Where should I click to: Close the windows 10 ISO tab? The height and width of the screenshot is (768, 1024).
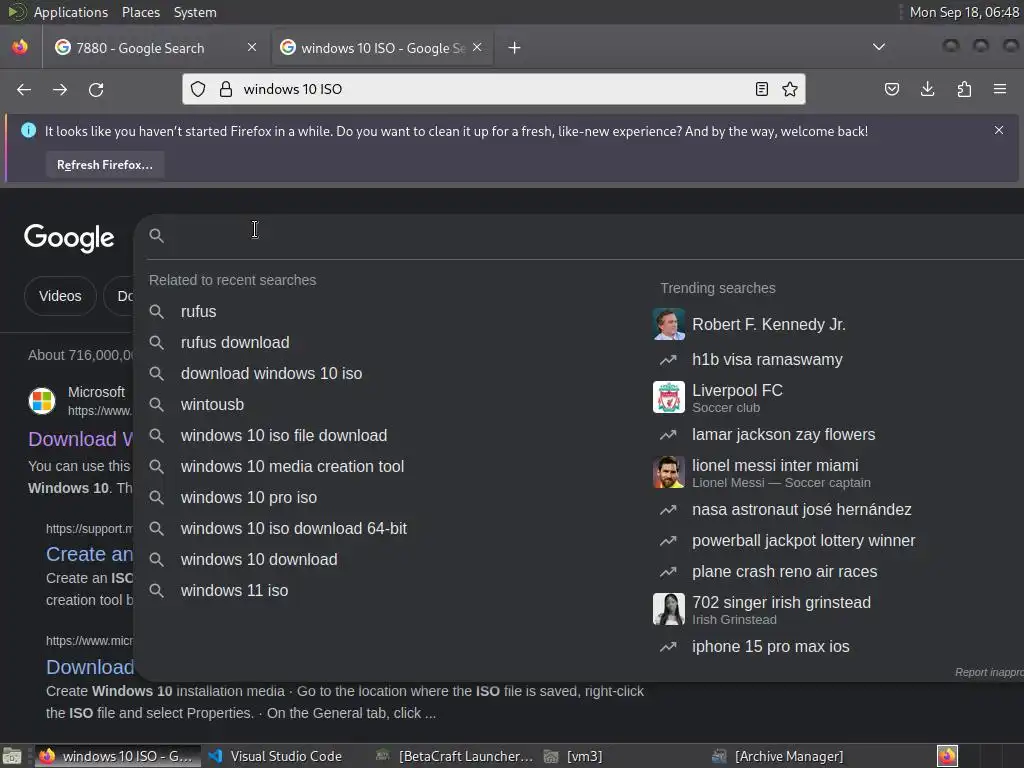click(x=477, y=47)
